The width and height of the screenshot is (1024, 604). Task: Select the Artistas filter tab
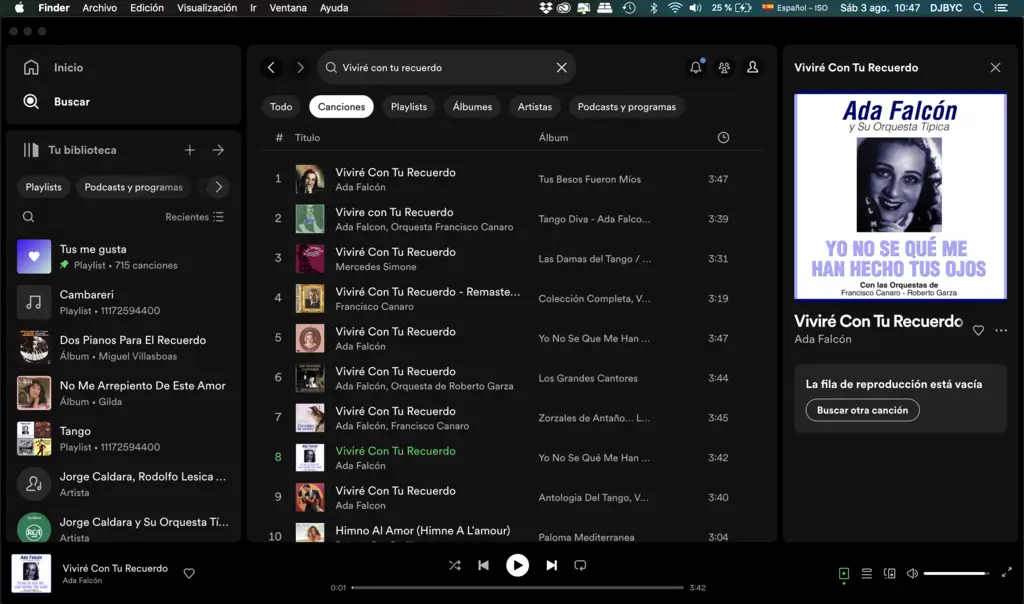pyautogui.click(x=534, y=106)
